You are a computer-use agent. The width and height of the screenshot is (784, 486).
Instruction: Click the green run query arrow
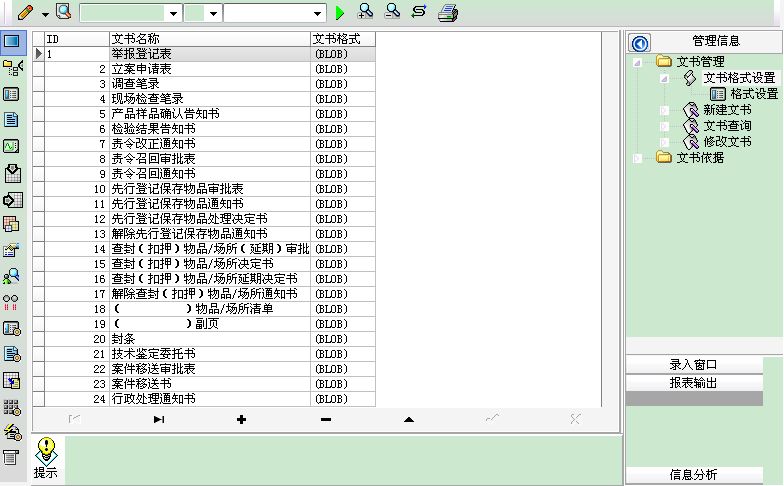click(x=340, y=13)
